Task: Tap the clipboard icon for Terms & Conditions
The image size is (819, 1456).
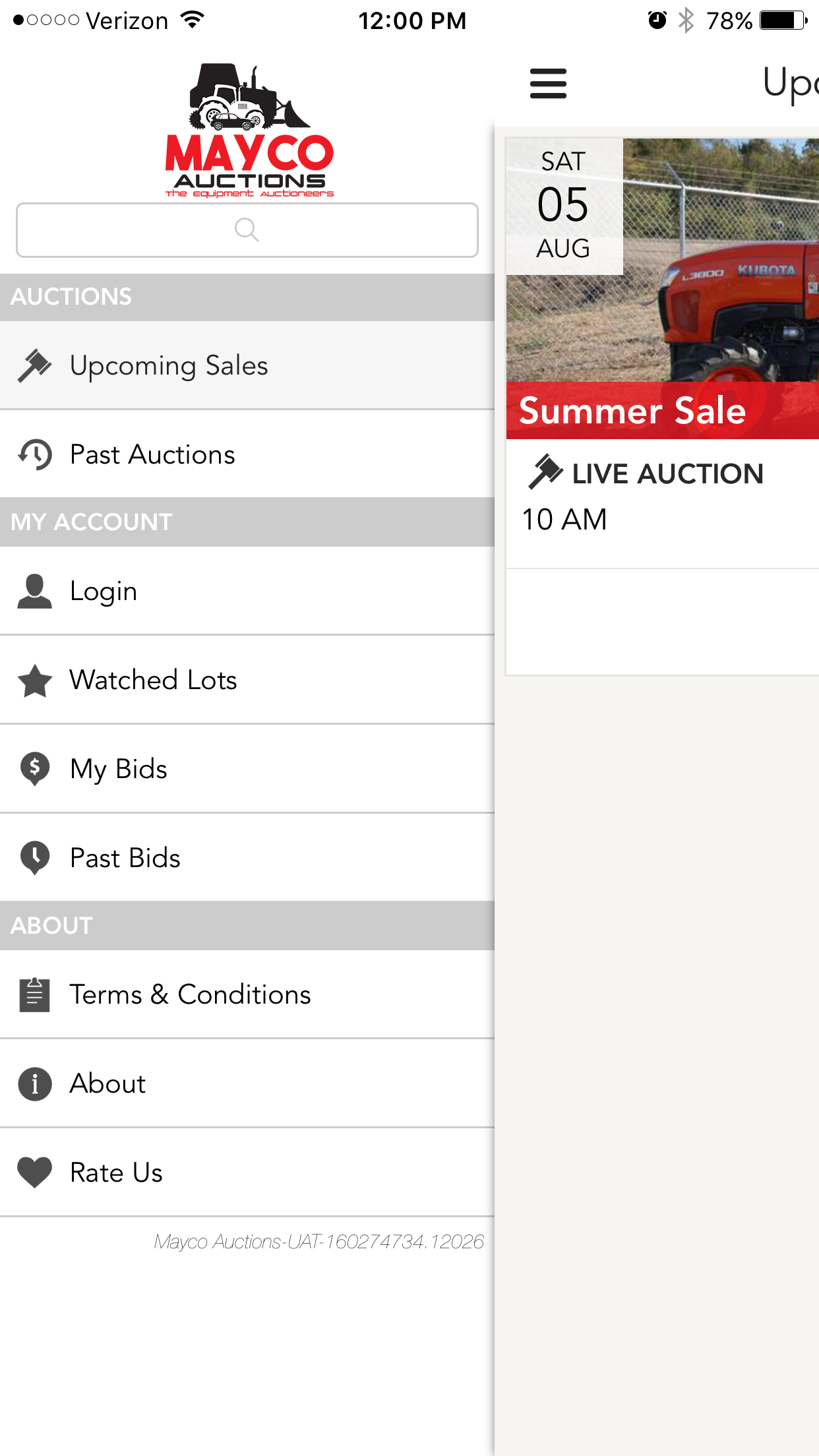Action: point(34,994)
